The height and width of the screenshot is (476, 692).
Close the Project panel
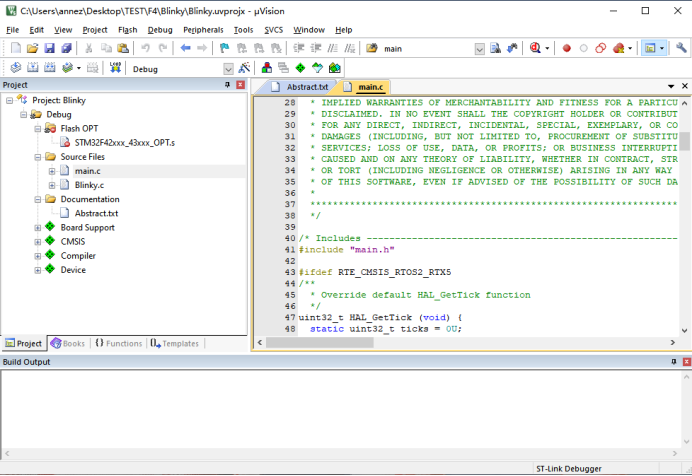pyautogui.click(x=240, y=85)
